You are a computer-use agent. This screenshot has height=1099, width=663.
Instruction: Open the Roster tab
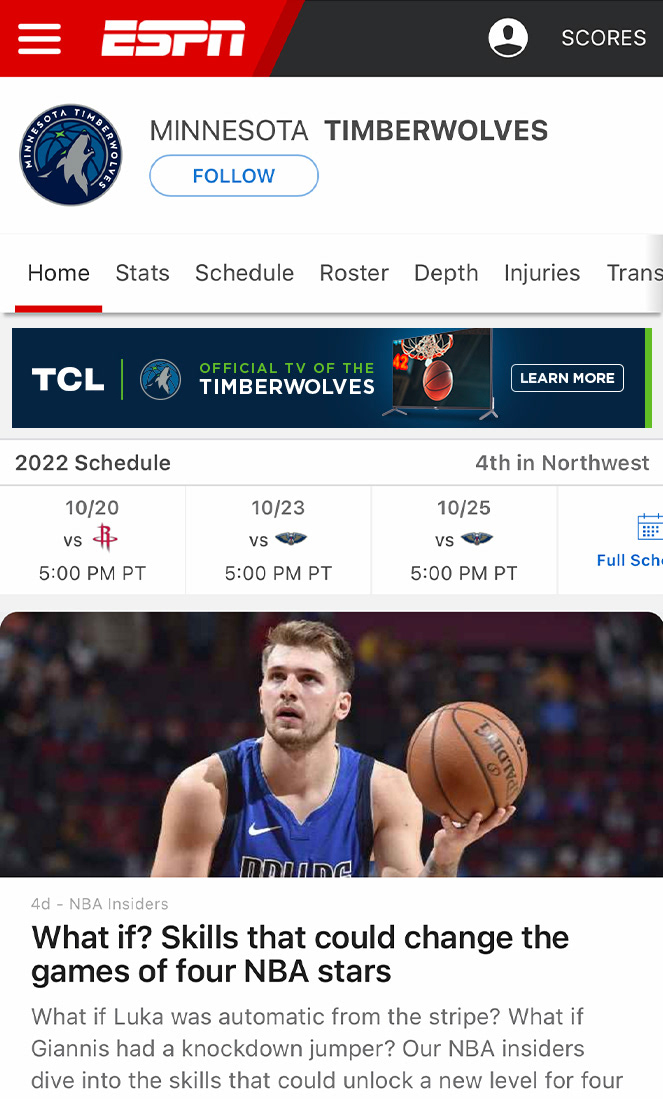coord(354,273)
